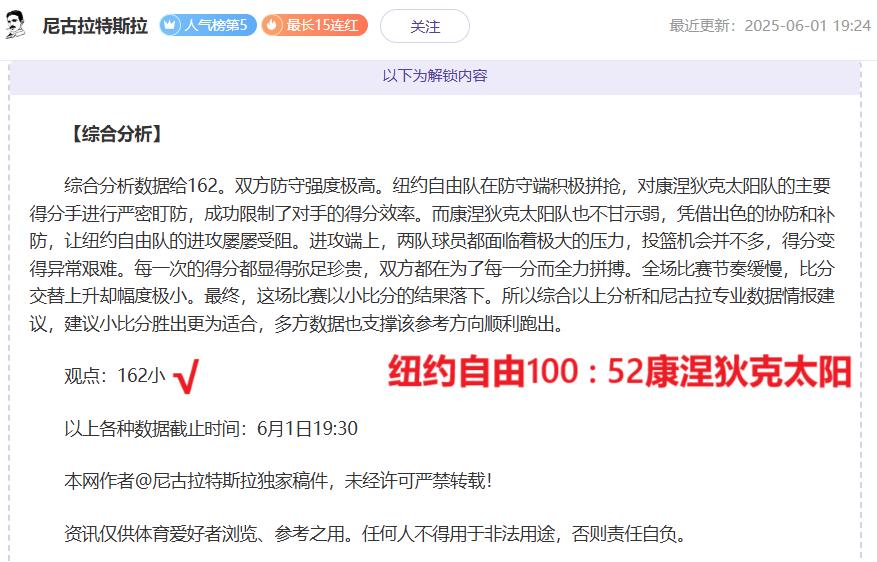Click the 人气榜第5 badge
The height and width of the screenshot is (562, 877).
pyautogui.click(x=208, y=25)
